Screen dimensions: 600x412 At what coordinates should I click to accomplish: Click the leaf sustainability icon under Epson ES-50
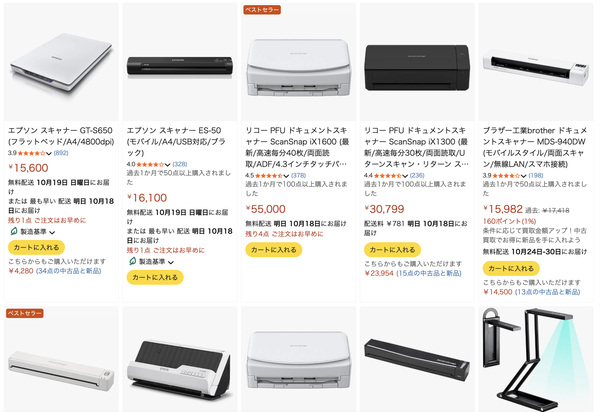132,261
